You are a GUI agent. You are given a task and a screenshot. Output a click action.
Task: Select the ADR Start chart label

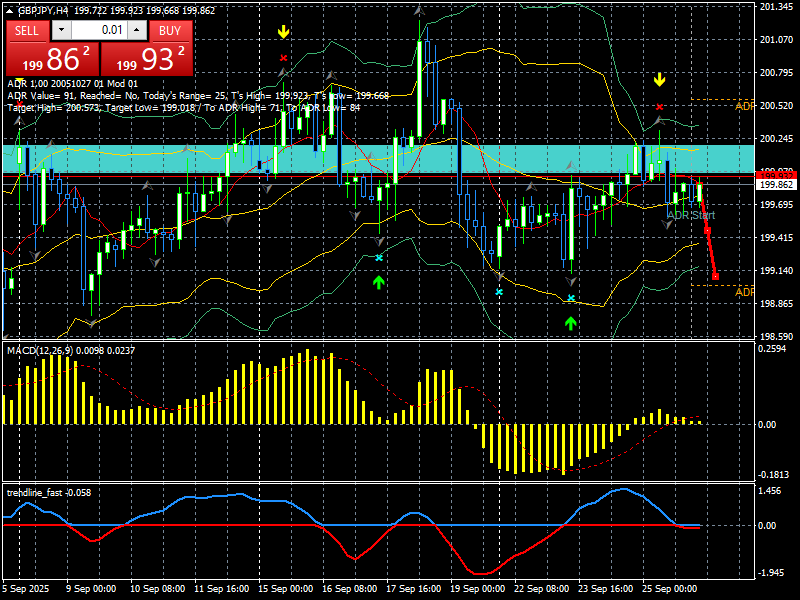click(x=691, y=215)
